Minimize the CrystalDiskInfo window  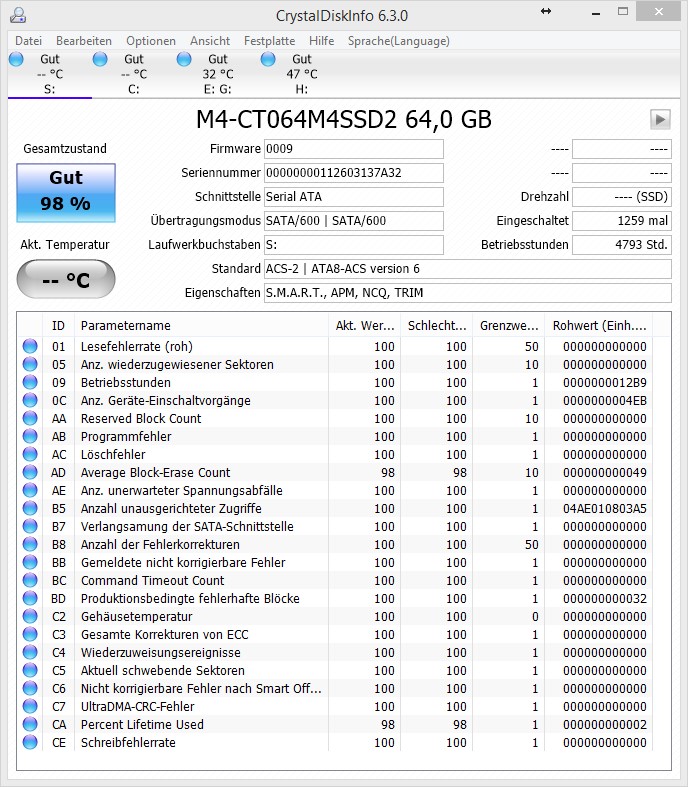tap(596, 12)
